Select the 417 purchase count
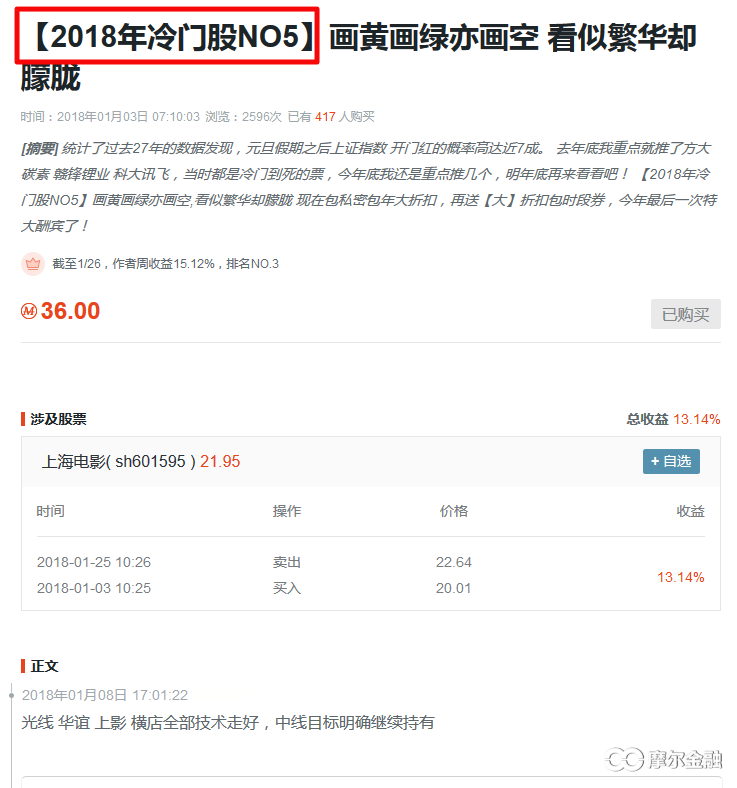 click(x=325, y=117)
